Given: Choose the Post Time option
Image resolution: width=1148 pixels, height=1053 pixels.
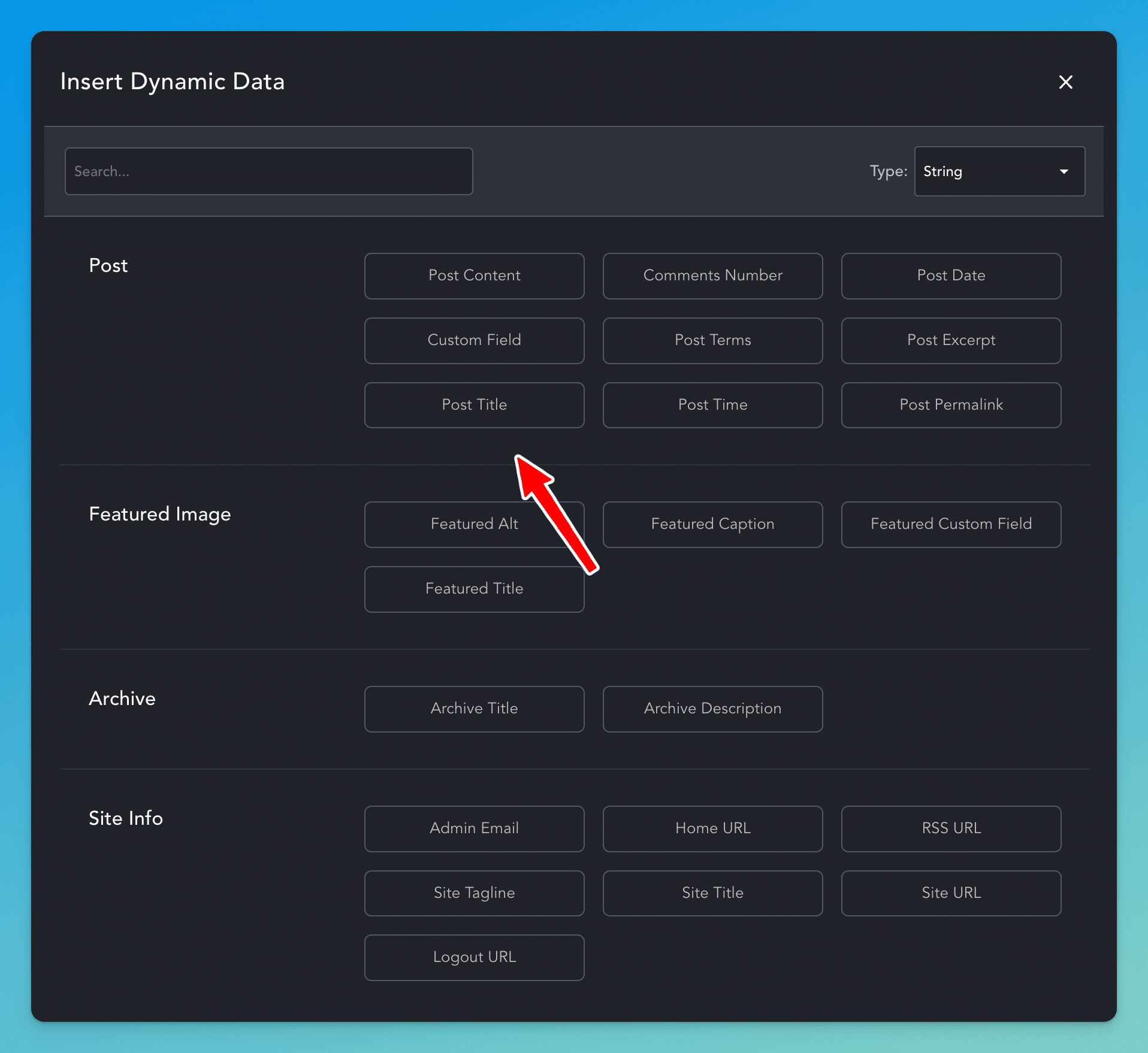Looking at the screenshot, I should 712,405.
